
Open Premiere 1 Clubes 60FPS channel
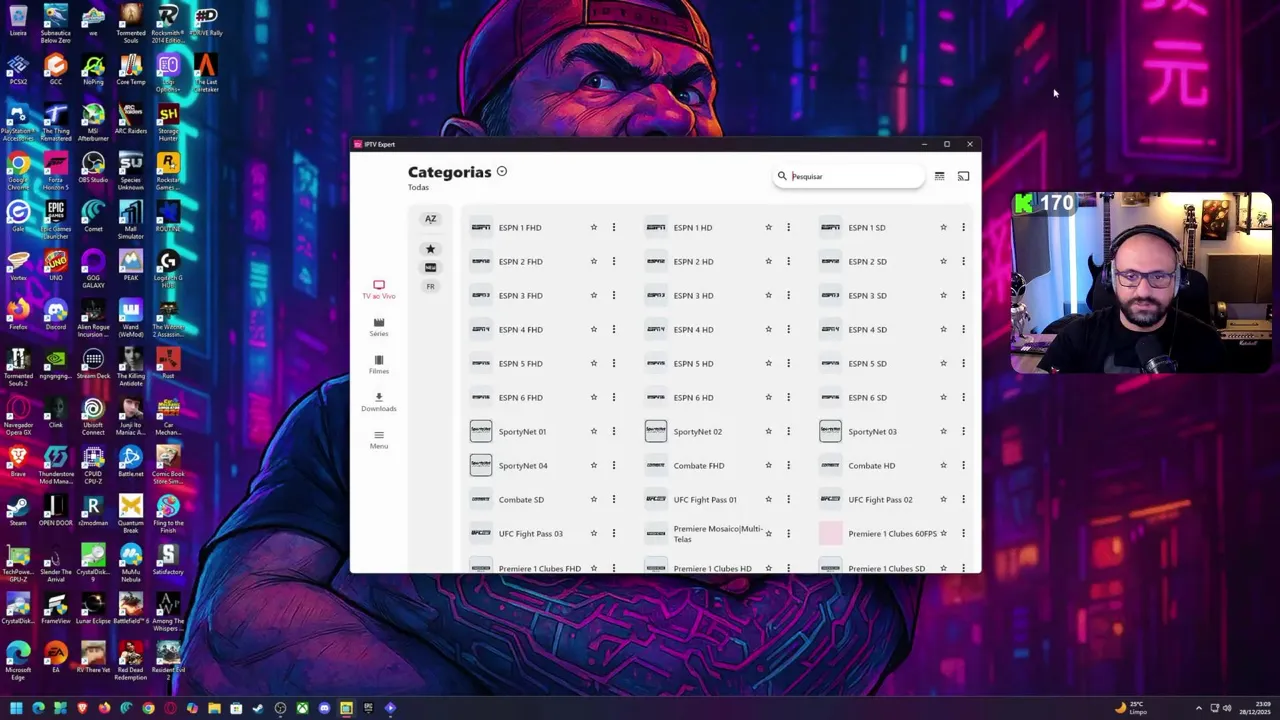[892, 533]
